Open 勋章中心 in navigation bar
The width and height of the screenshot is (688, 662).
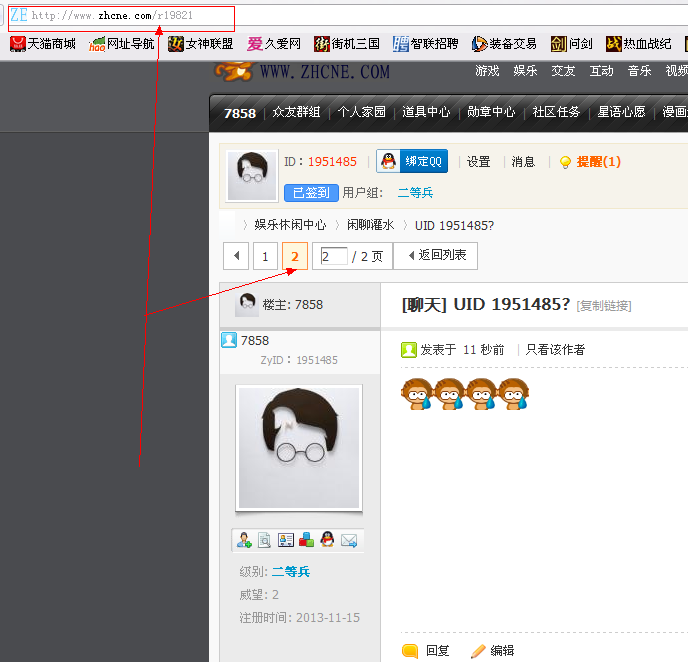tap(491, 112)
